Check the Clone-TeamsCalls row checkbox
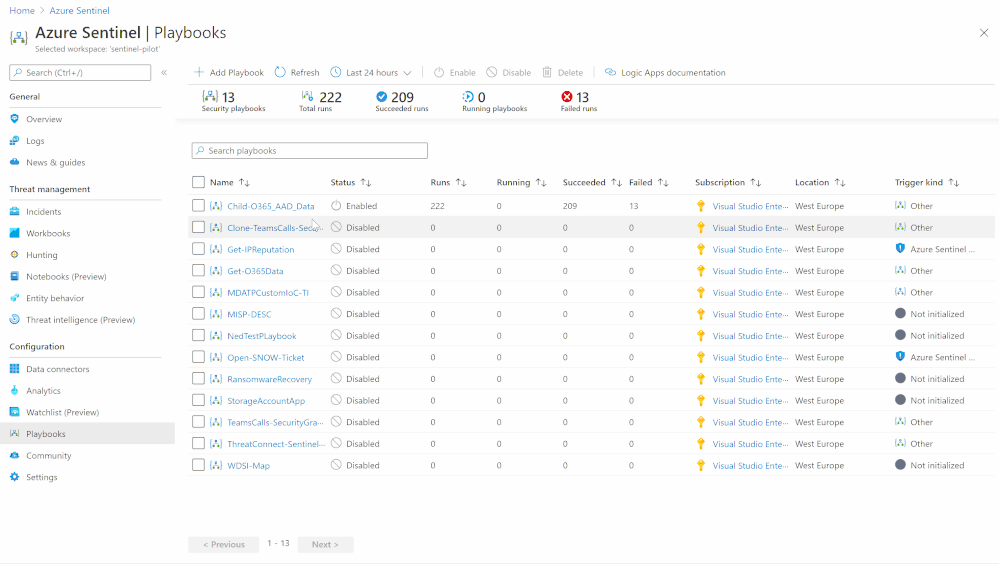 198,227
